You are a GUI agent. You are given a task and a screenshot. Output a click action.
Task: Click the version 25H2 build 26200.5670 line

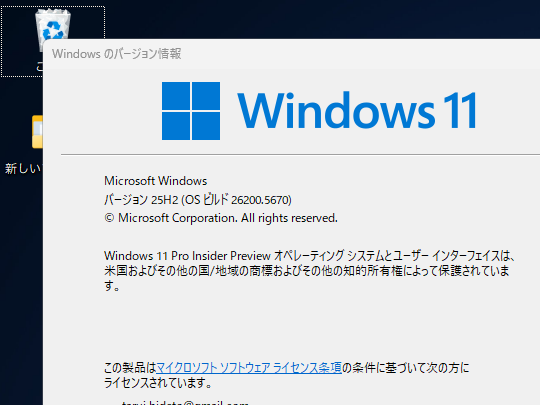(198, 199)
